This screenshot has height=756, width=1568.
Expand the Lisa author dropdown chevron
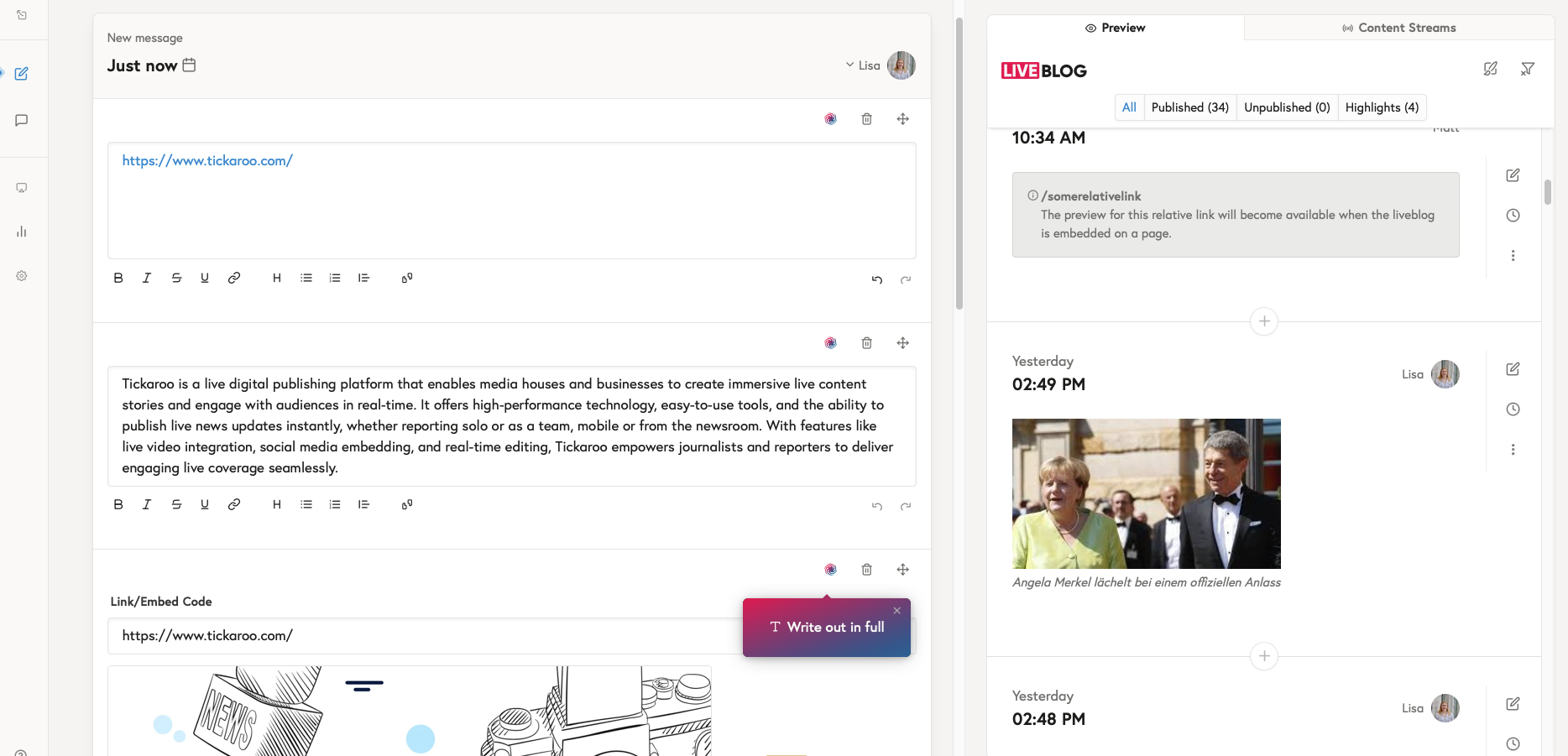point(849,65)
